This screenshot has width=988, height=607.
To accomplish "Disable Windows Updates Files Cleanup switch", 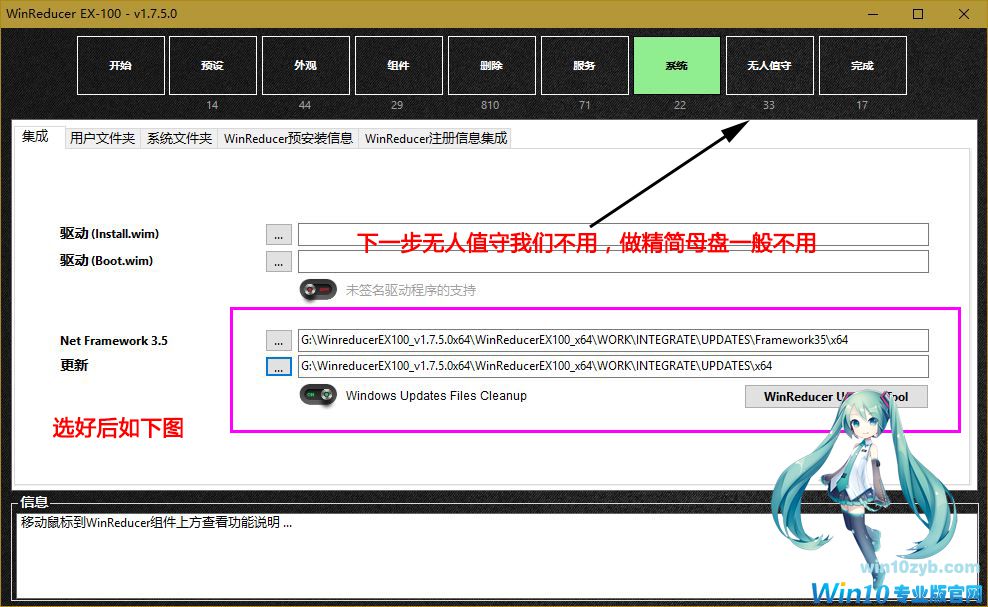I will (x=320, y=395).
